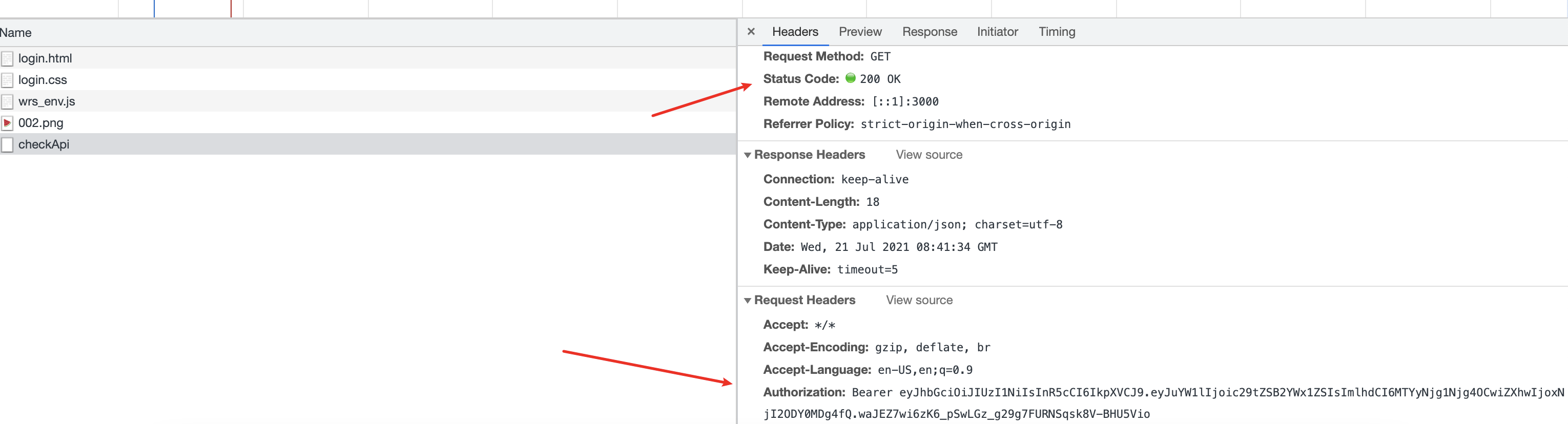Collapse the Request Headers section
Viewport: 1568px width, 424px height.
tap(748, 301)
